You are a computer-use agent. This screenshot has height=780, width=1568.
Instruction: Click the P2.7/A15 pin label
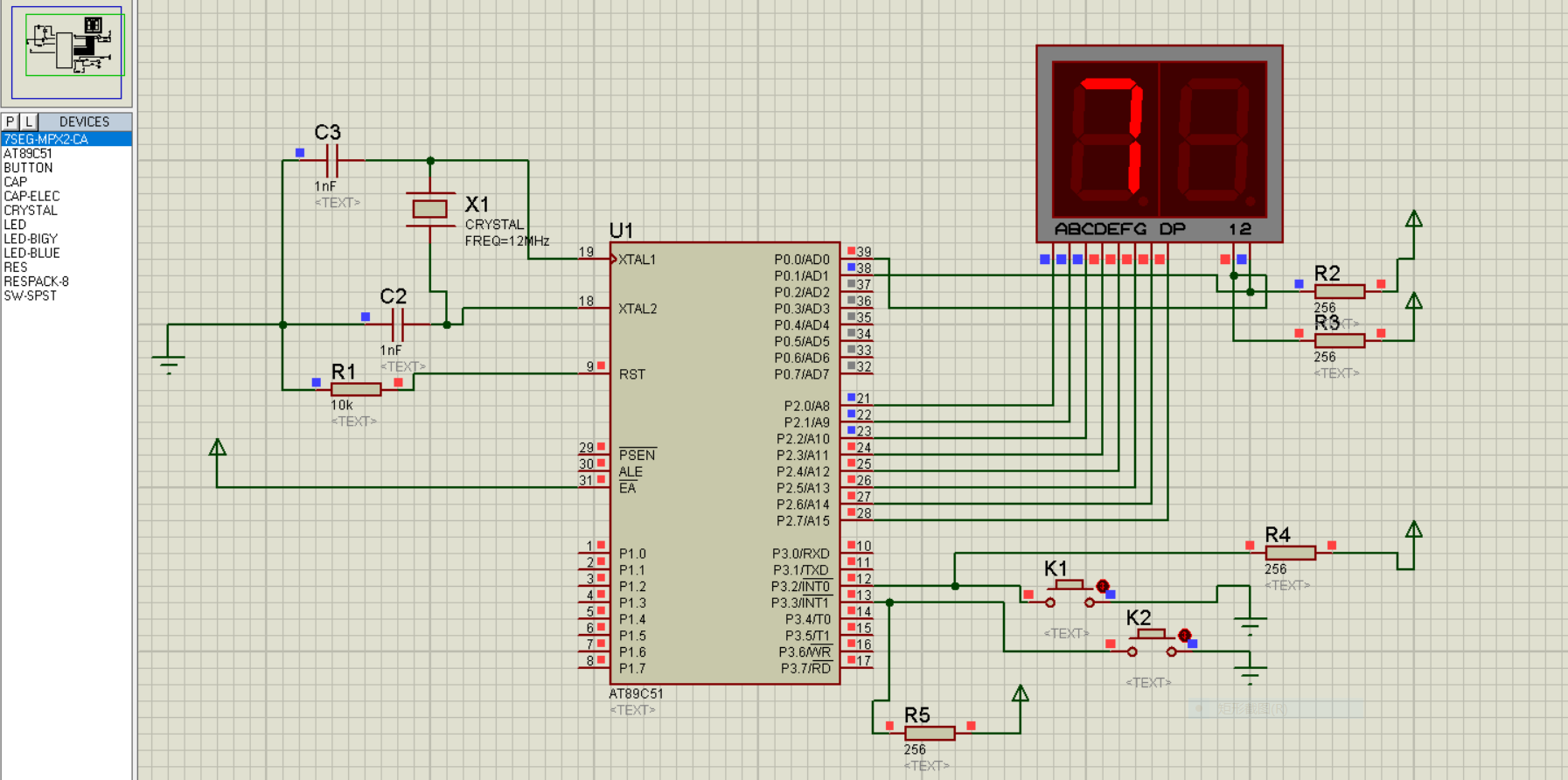(x=803, y=521)
